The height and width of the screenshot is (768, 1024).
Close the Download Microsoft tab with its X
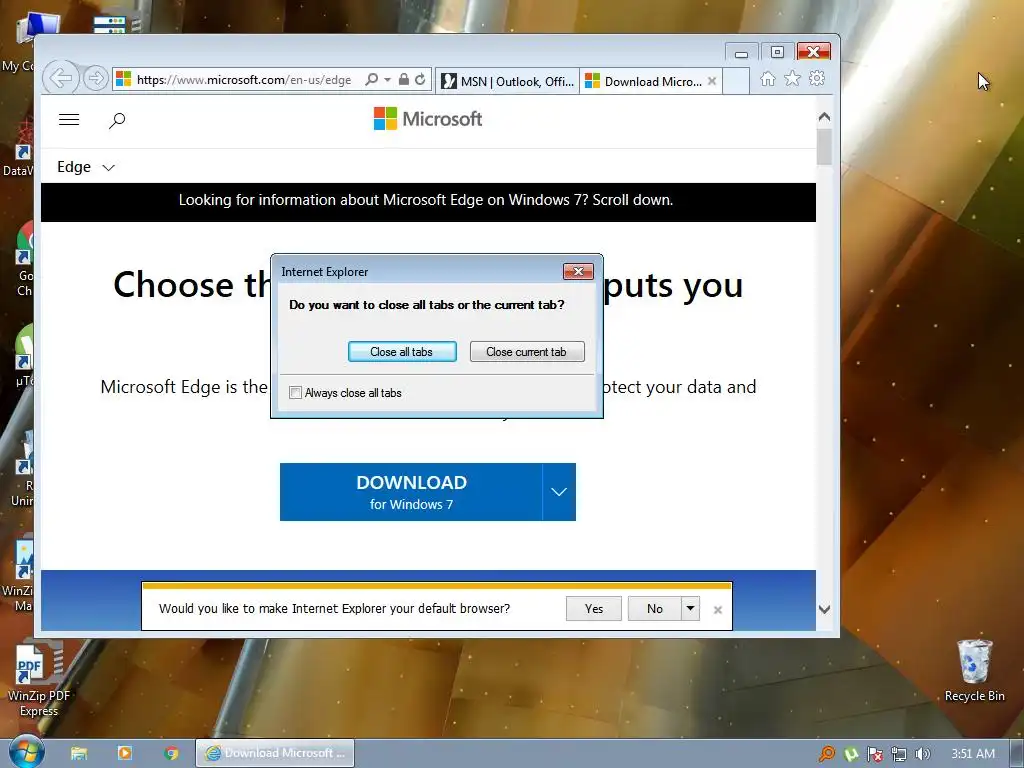coord(712,81)
